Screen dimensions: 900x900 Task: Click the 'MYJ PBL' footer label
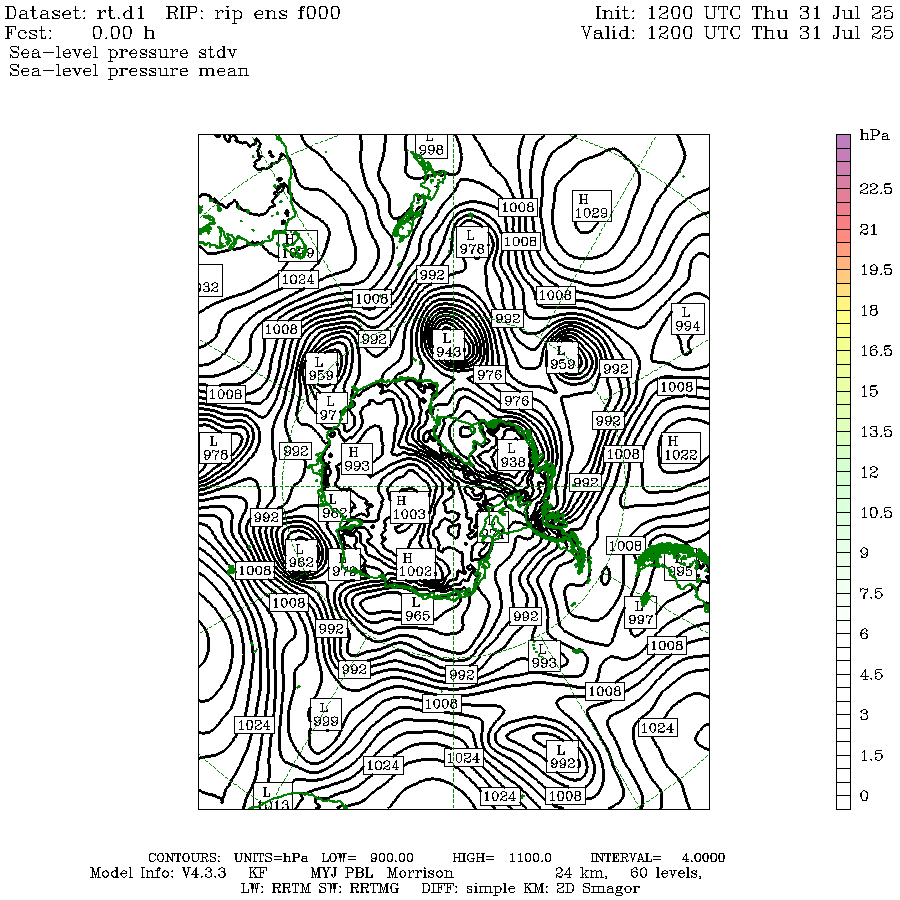(x=342, y=874)
